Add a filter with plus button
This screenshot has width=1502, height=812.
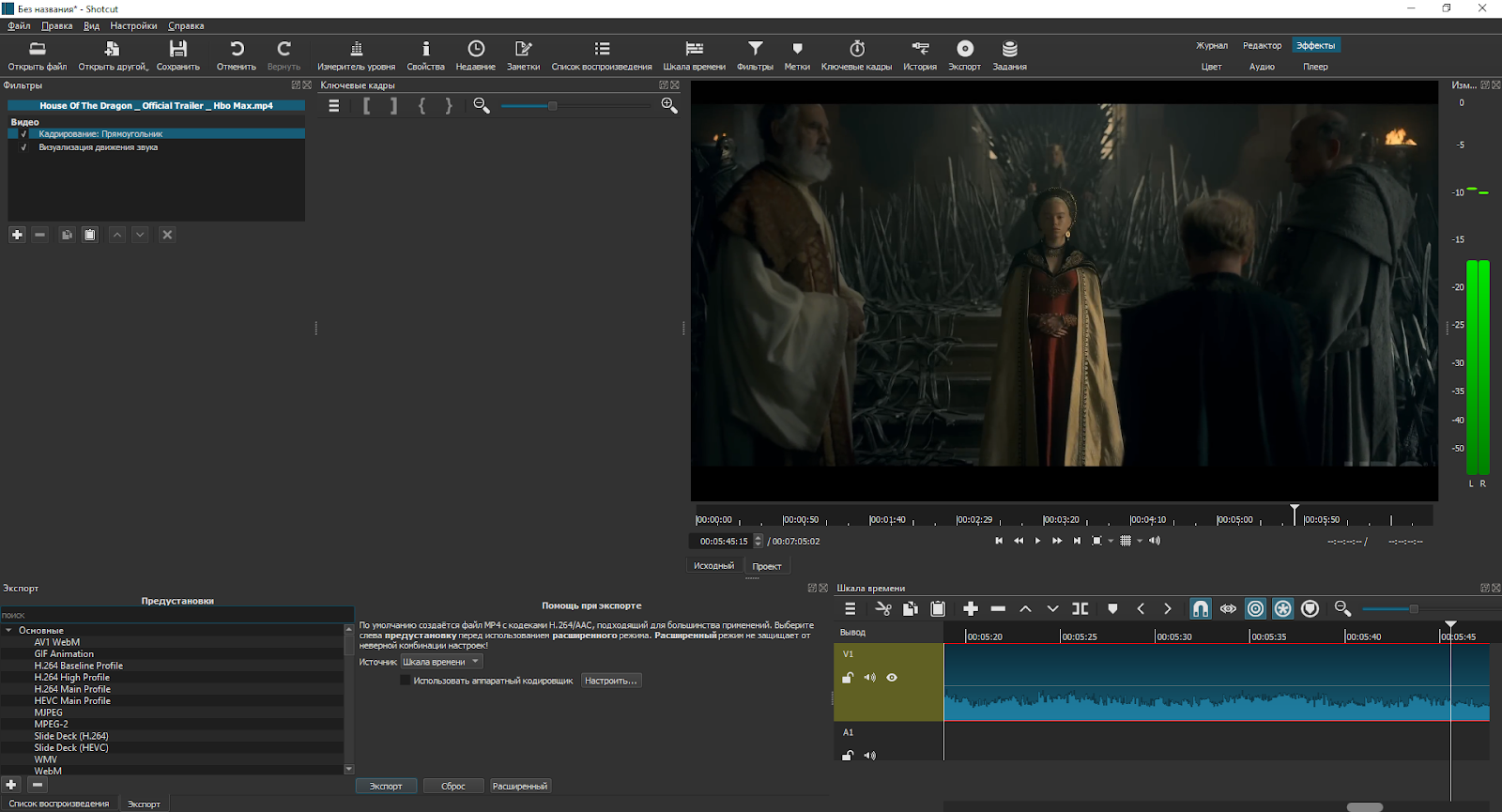tap(17, 235)
